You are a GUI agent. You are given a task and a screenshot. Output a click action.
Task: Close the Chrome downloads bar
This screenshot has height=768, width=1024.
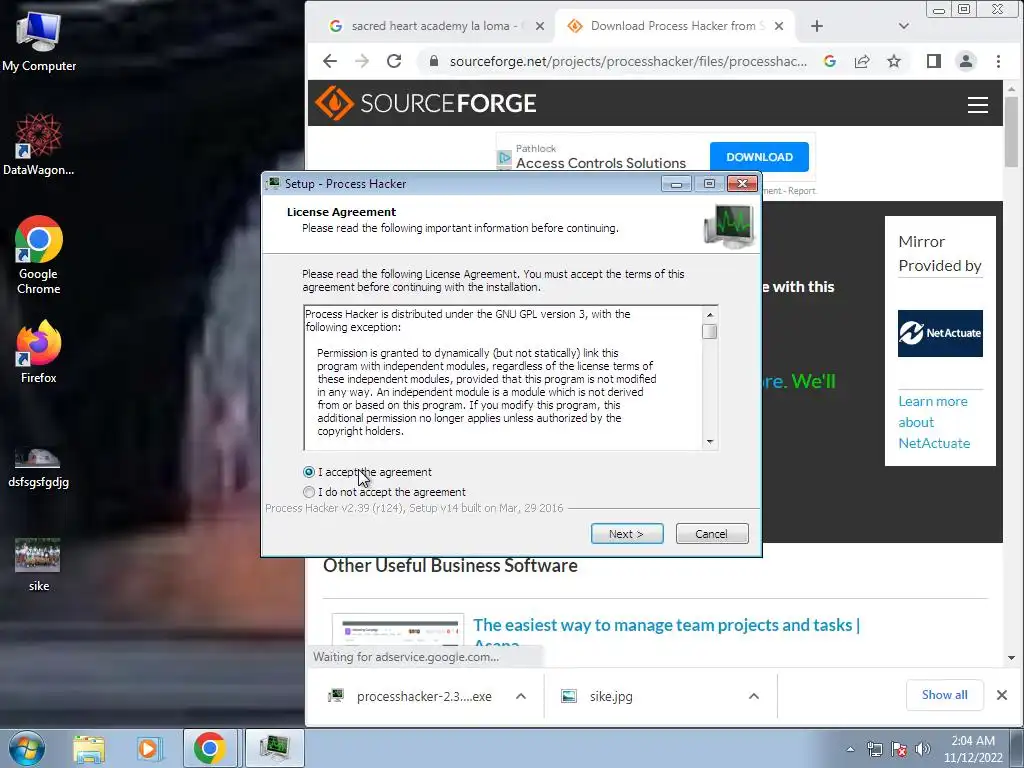[1002, 695]
